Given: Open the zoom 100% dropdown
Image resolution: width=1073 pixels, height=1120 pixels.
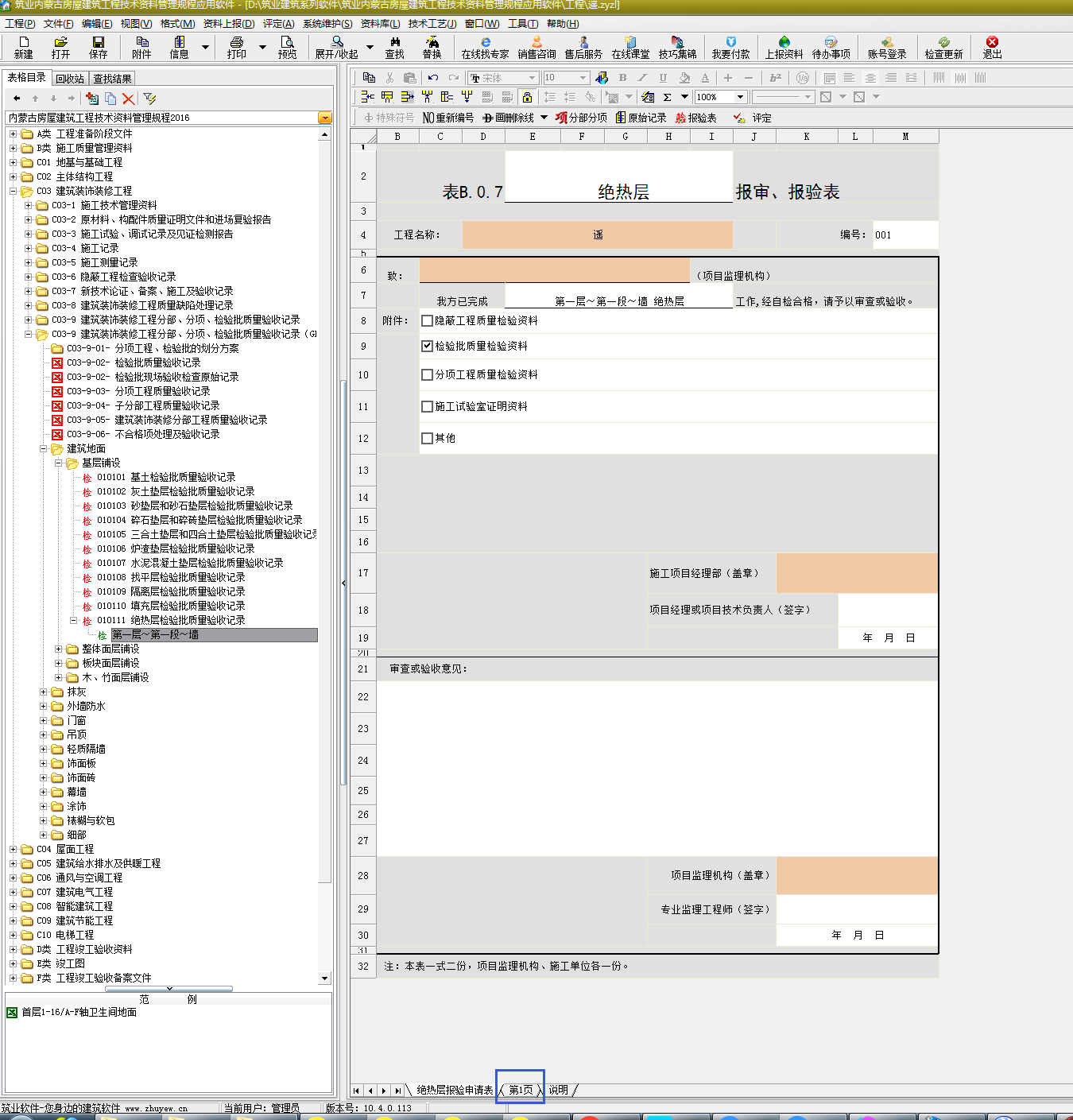Looking at the screenshot, I should tap(741, 97).
